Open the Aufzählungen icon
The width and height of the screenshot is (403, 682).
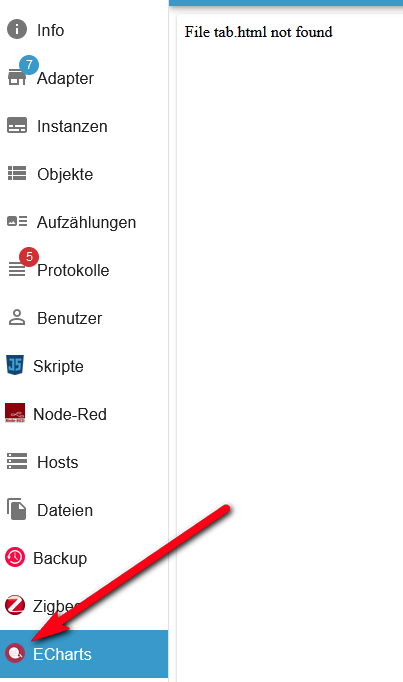(17, 221)
